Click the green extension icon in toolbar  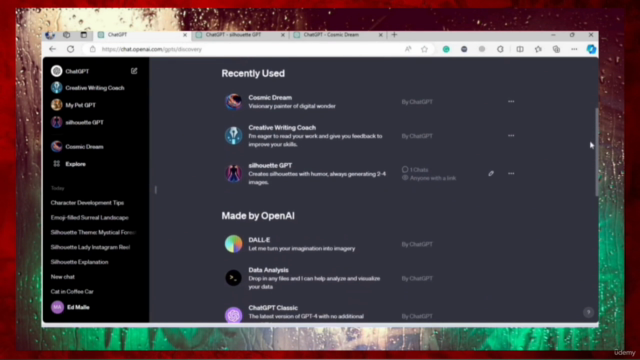tap(446, 49)
